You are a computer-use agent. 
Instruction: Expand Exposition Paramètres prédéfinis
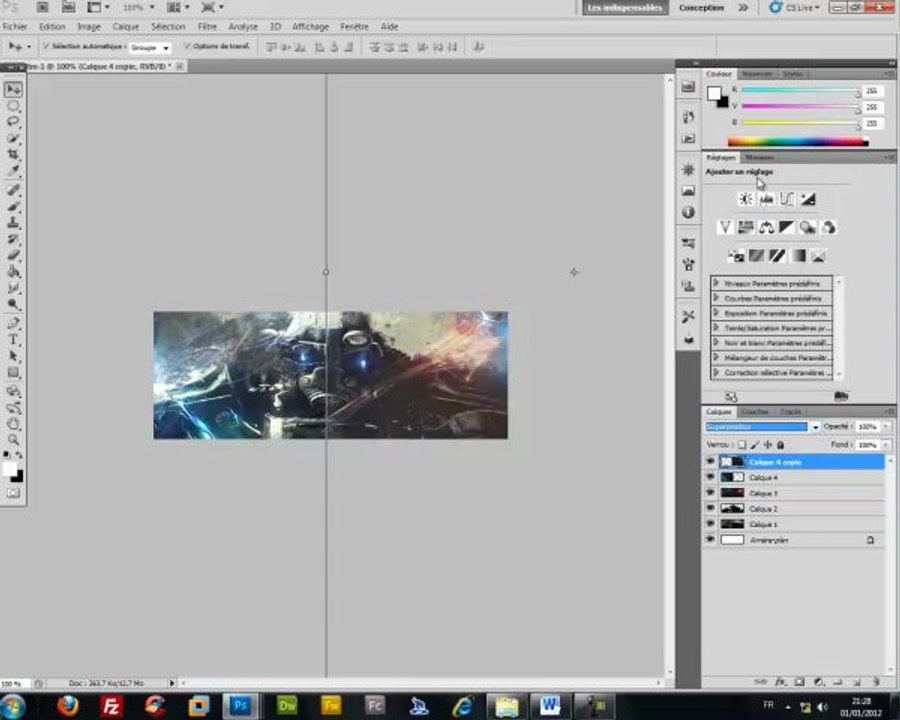716,313
